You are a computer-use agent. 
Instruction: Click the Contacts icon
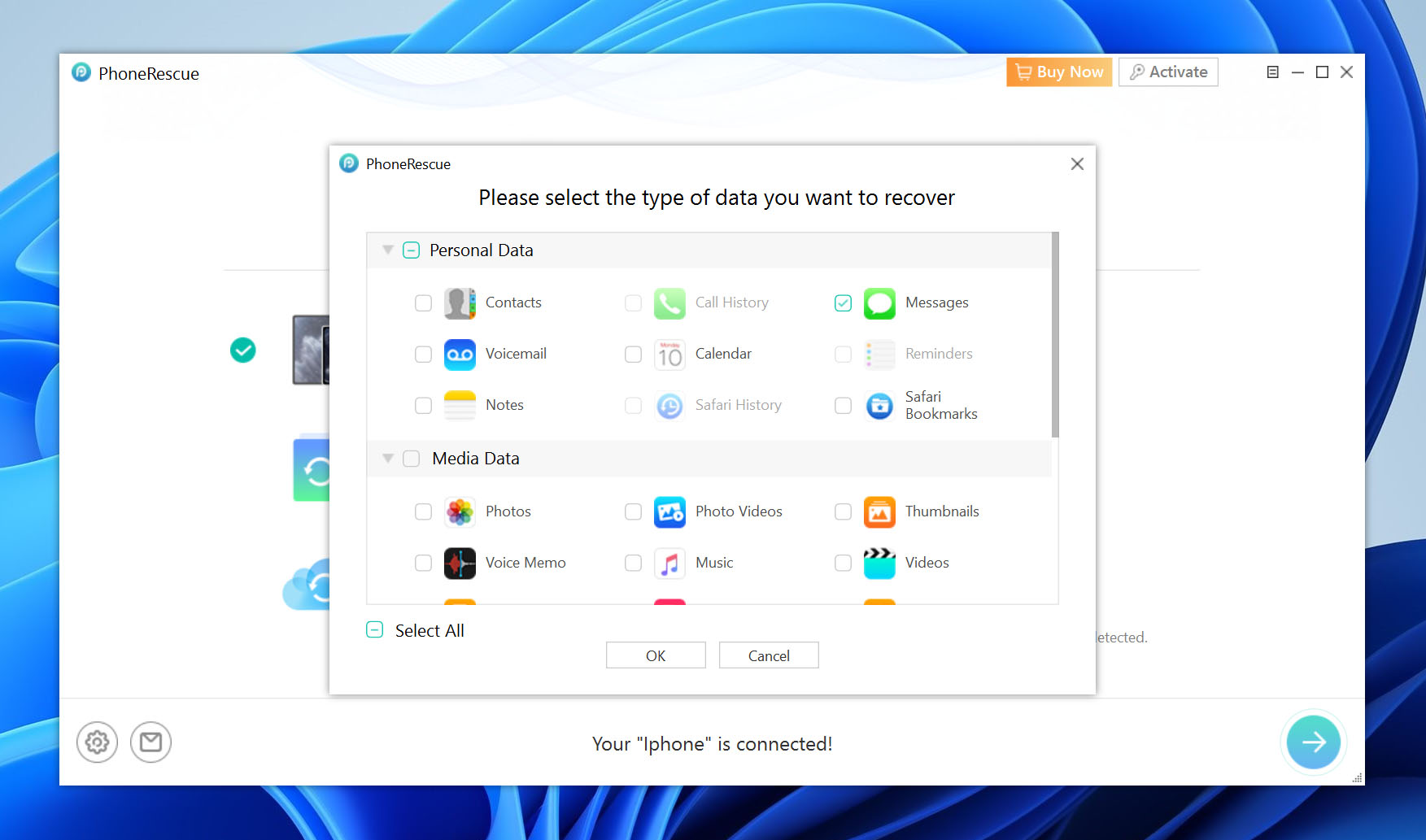pyautogui.click(x=460, y=303)
